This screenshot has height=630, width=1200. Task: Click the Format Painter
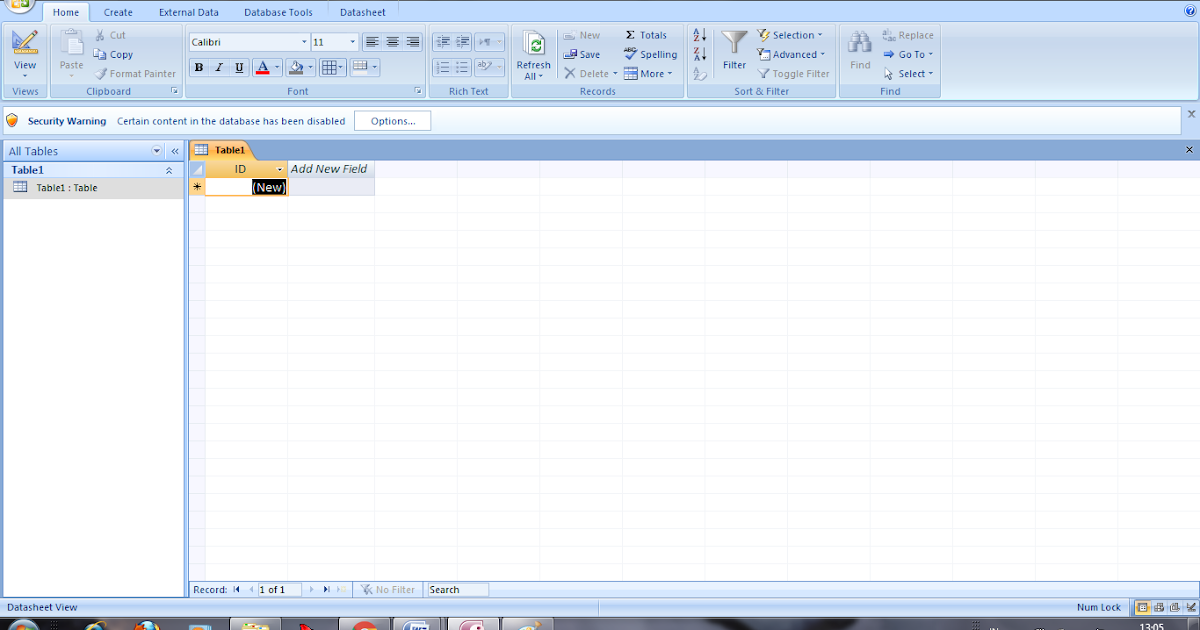135,73
